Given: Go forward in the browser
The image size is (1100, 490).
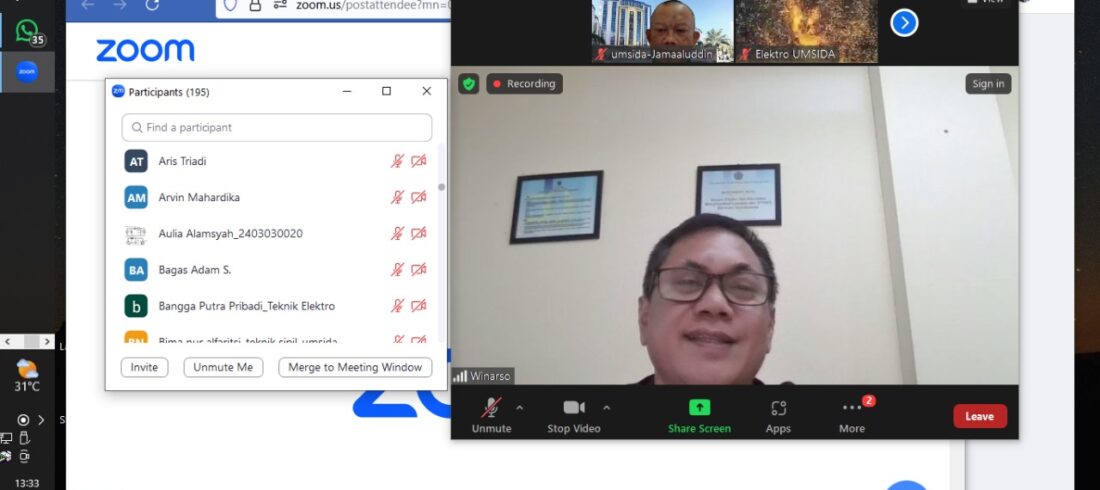Looking at the screenshot, I should [120, 6].
